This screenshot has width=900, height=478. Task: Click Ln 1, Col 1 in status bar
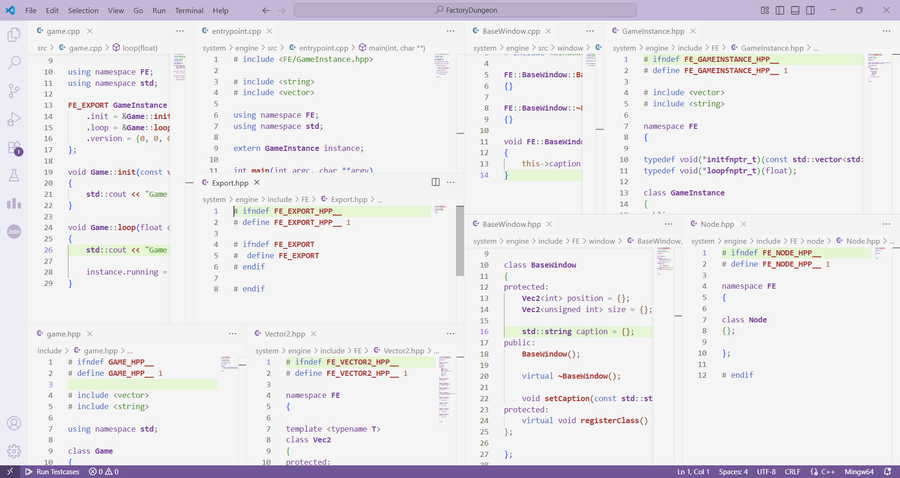pyautogui.click(x=693, y=472)
